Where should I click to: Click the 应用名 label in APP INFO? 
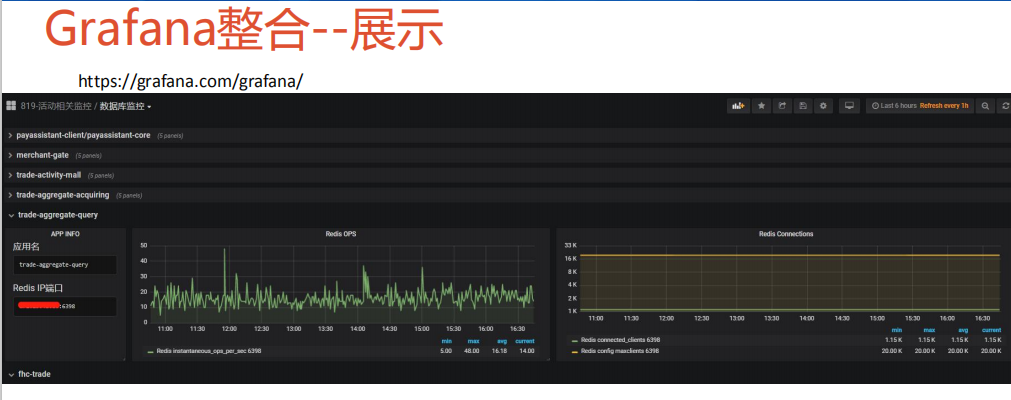tap(26, 247)
